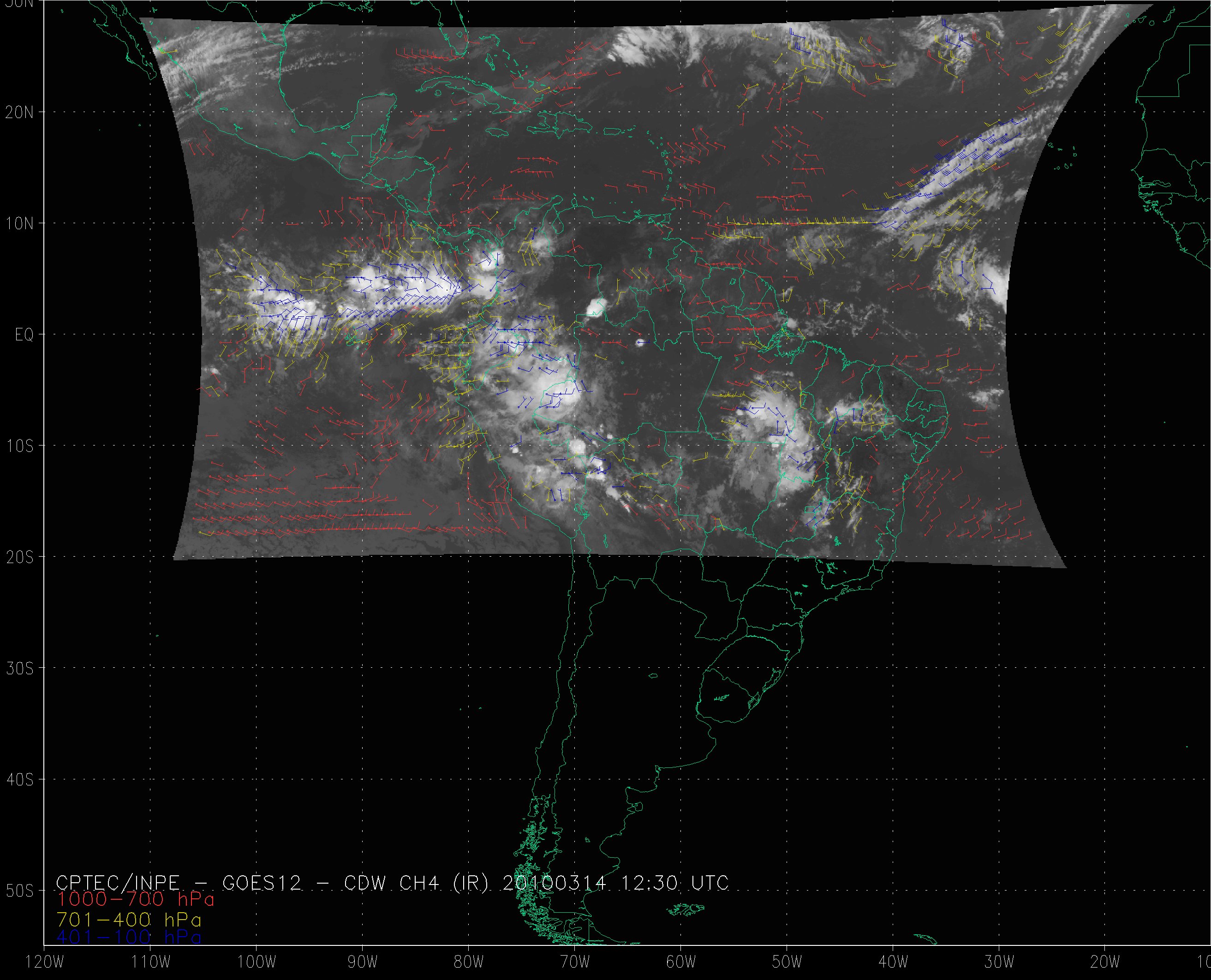Click the 20W longitude axis label
The image size is (1211, 980).
pos(1105,962)
